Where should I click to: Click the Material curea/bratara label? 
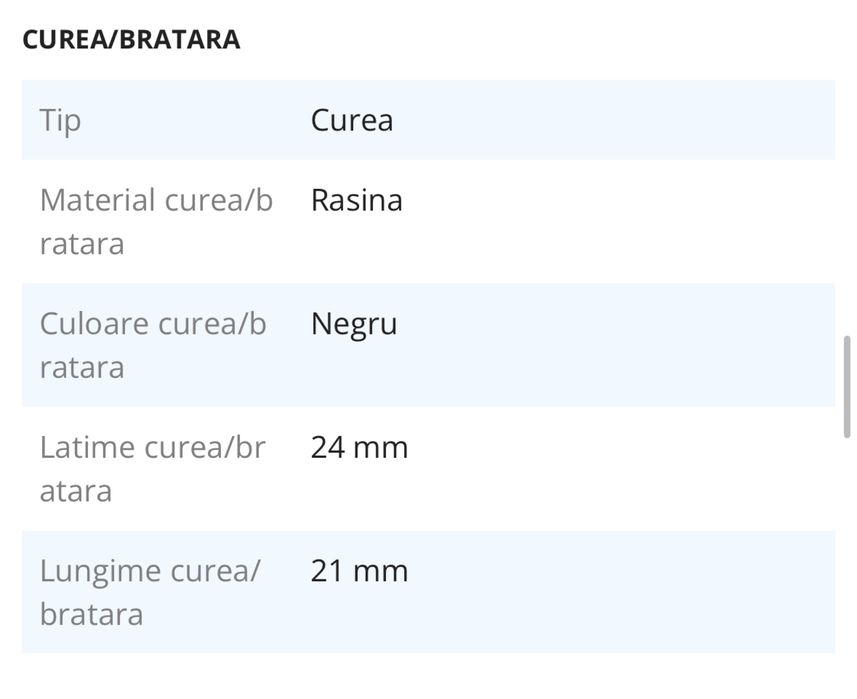(156, 221)
